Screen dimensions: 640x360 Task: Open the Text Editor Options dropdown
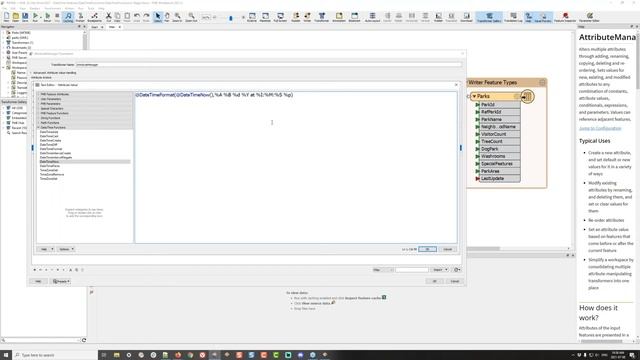pos(66,249)
